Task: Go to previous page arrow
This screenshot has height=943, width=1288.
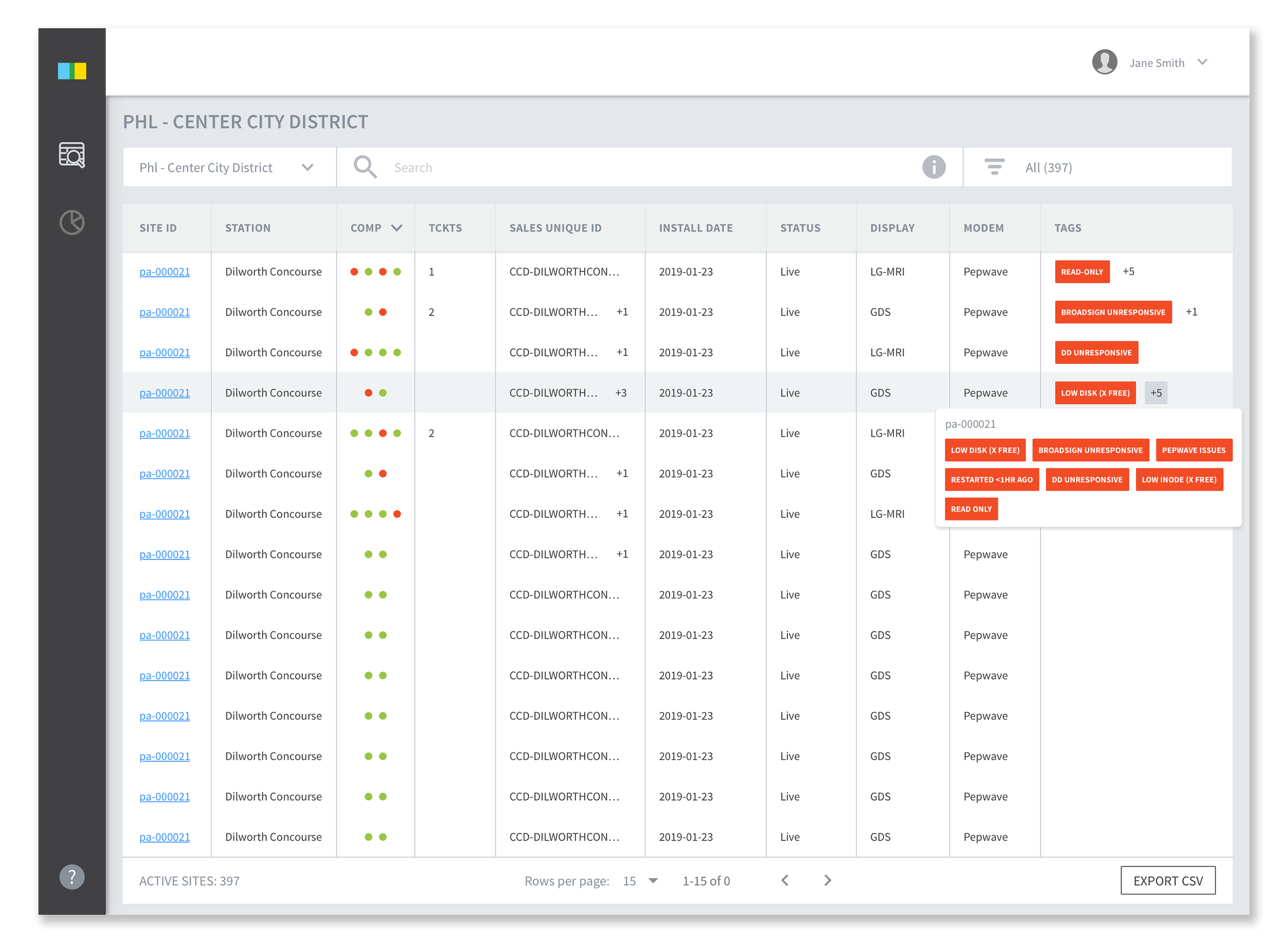Action: pos(785,880)
